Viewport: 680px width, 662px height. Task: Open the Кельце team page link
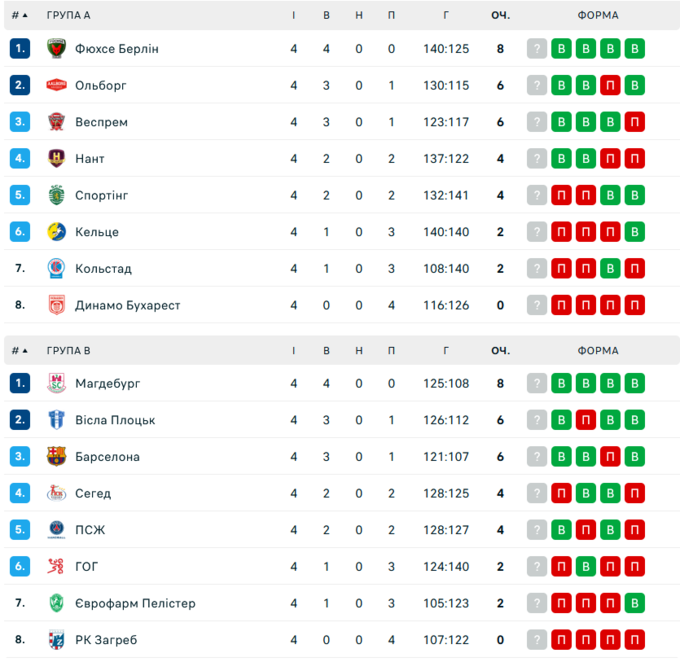(97, 232)
